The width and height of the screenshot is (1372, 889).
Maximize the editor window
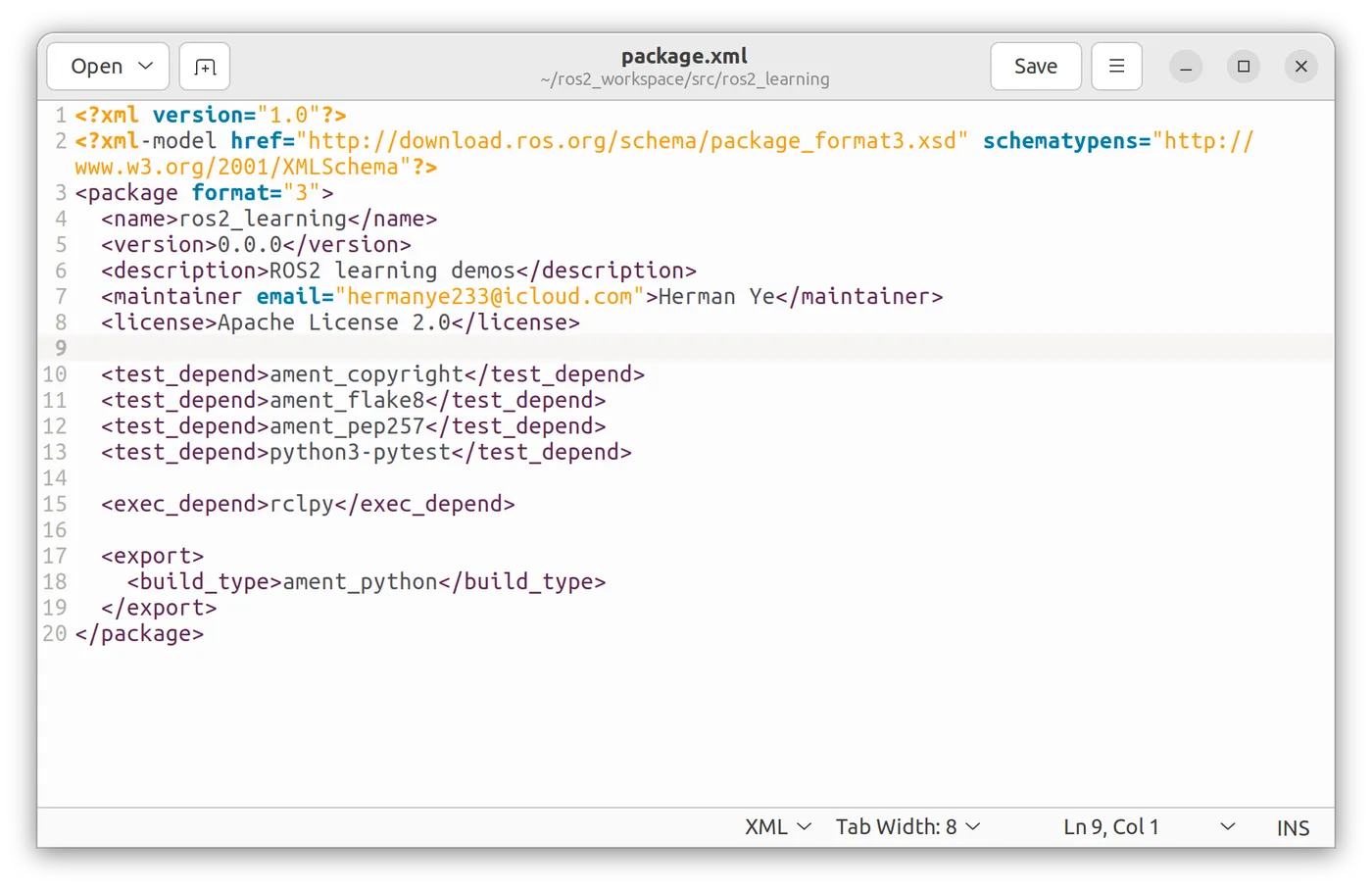coord(1244,67)
